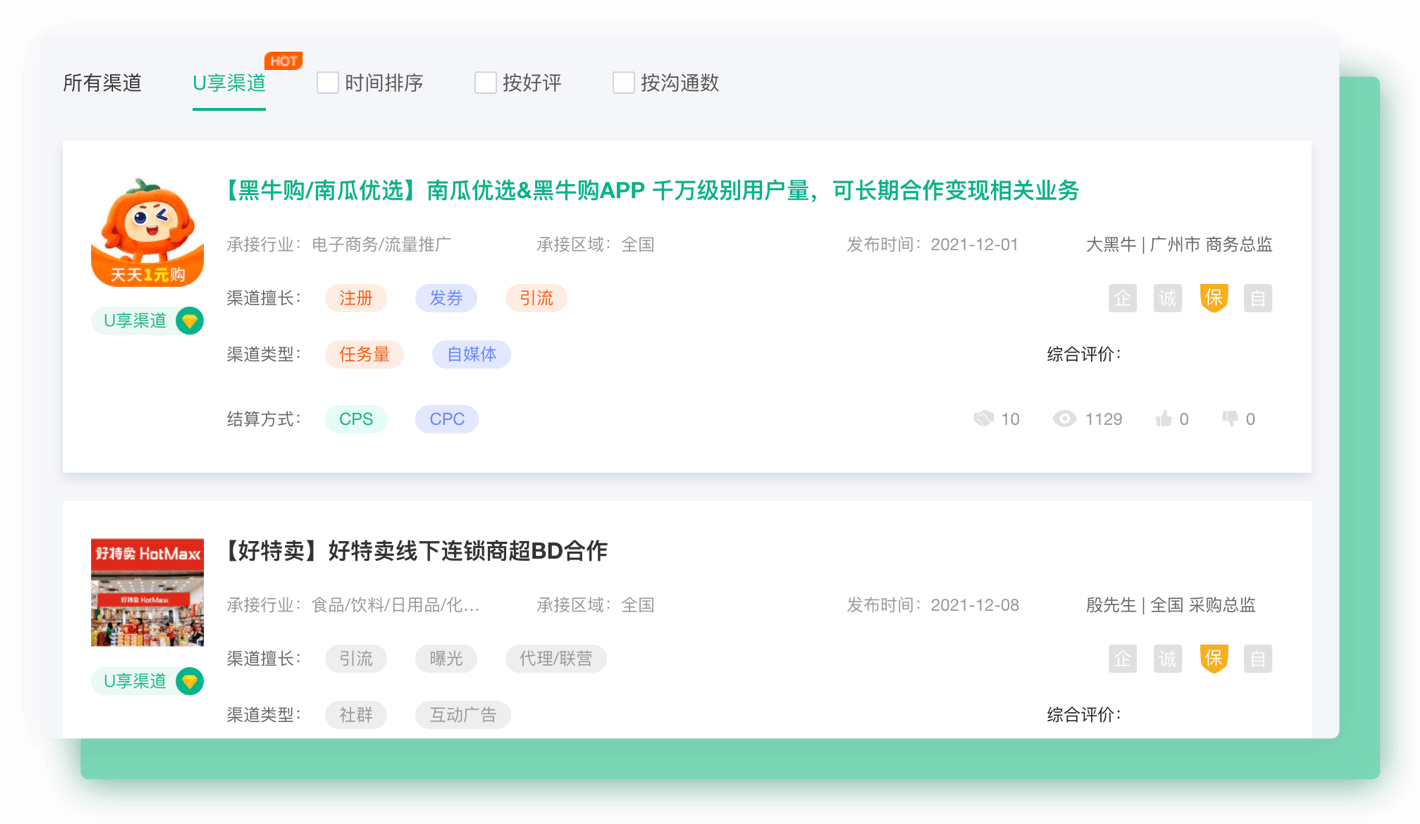Select the 注册 tag
This screenshot has height=824, width=1420.
tap(356, 298)
